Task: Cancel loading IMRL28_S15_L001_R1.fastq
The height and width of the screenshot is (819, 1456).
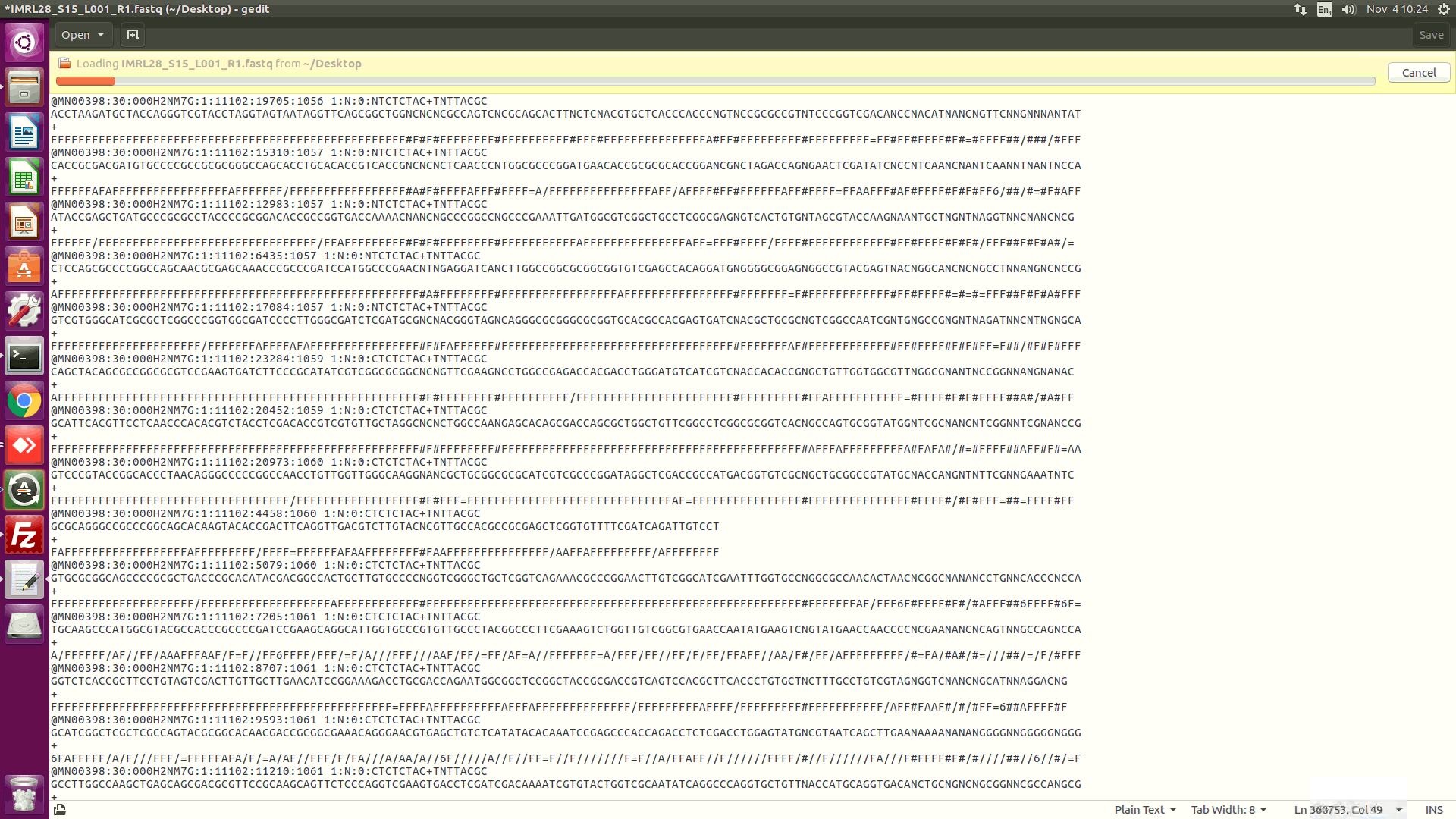Action: click(x=1418, y=72)
